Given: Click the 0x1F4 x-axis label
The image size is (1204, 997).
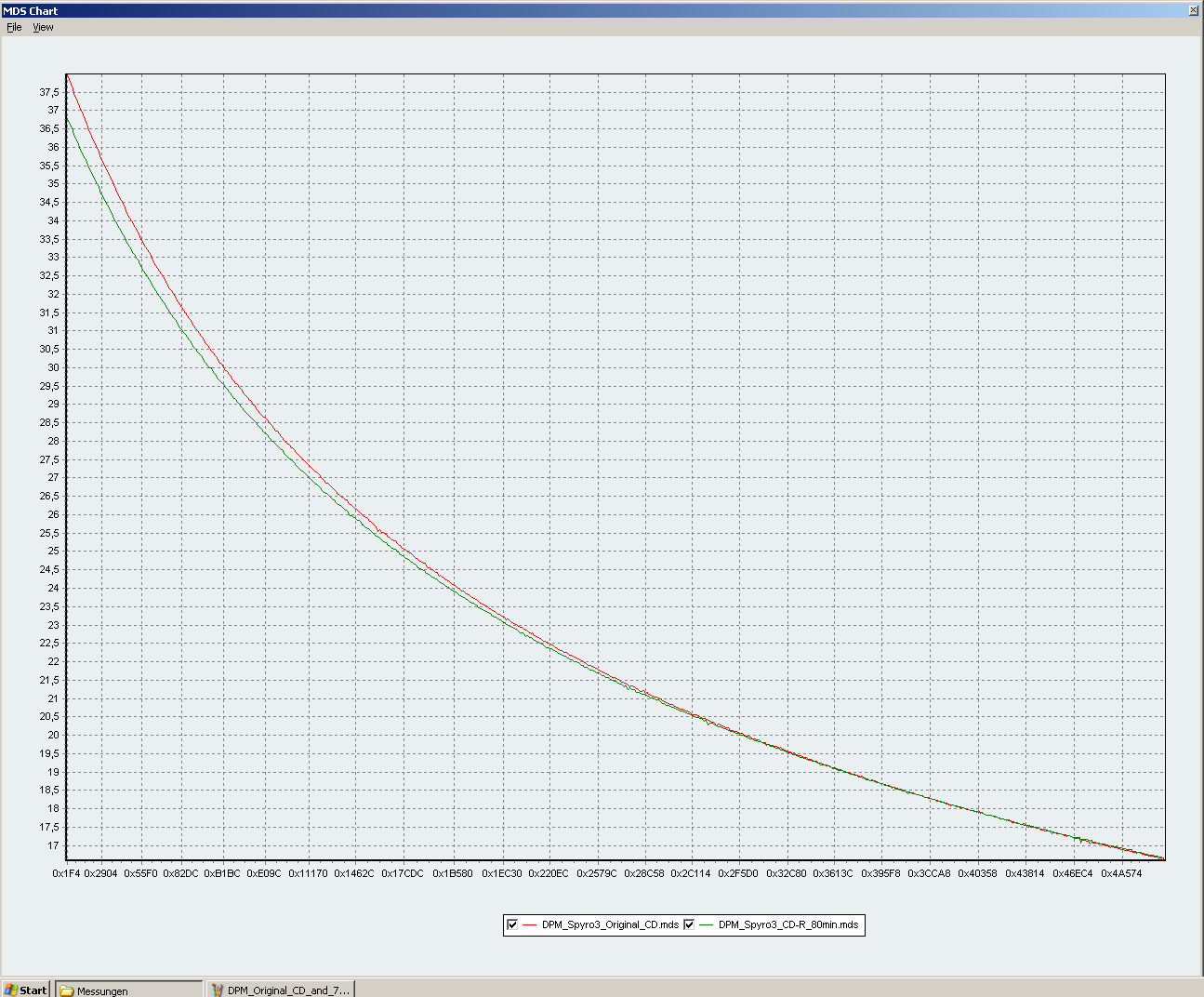Looking at the screenshot, I should pos(66,873).
